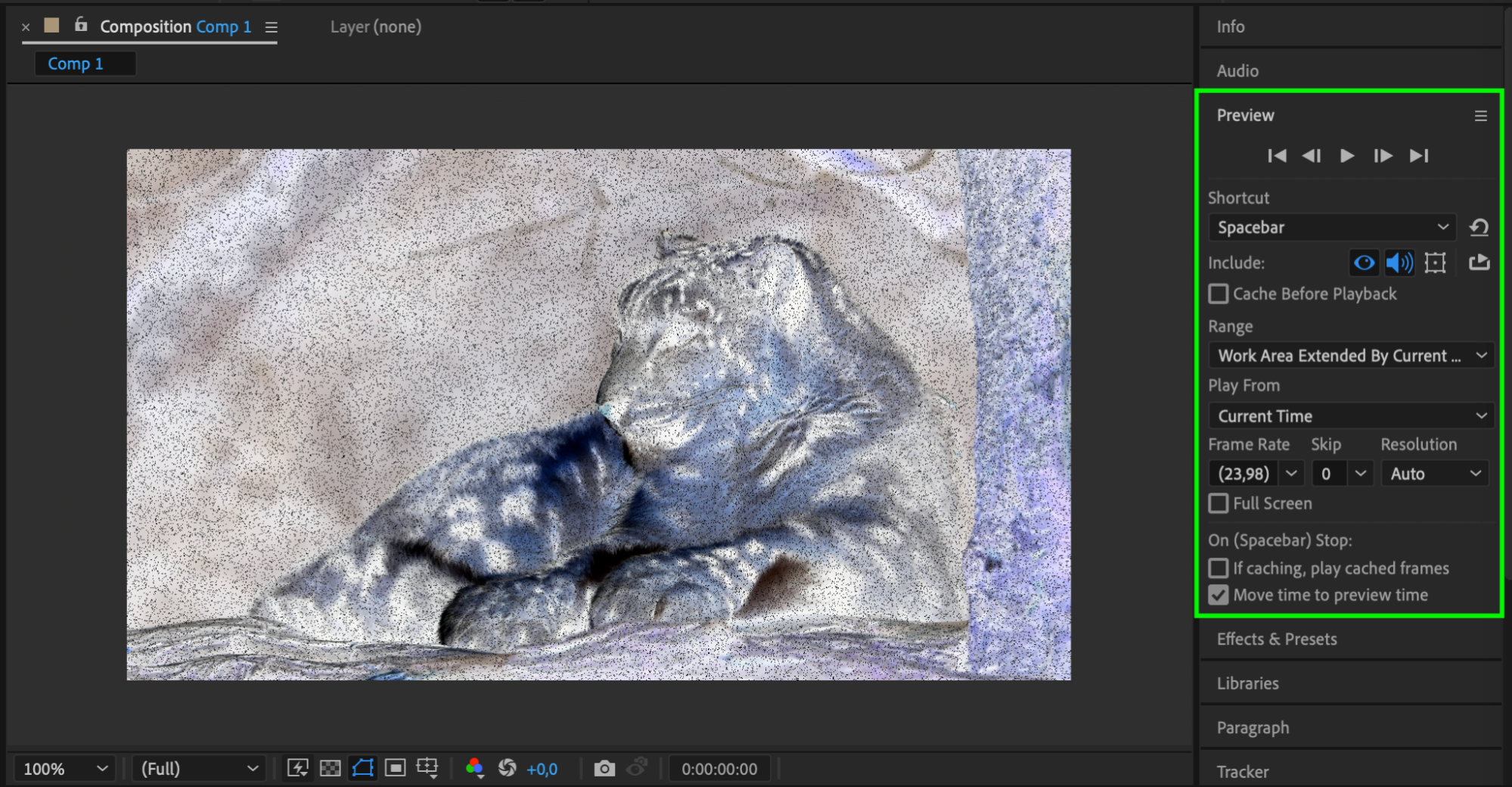The width and height of the screenshot is (1512, 787).
Task: Click the Play button in Preview panel
Action: (1346, 156)
